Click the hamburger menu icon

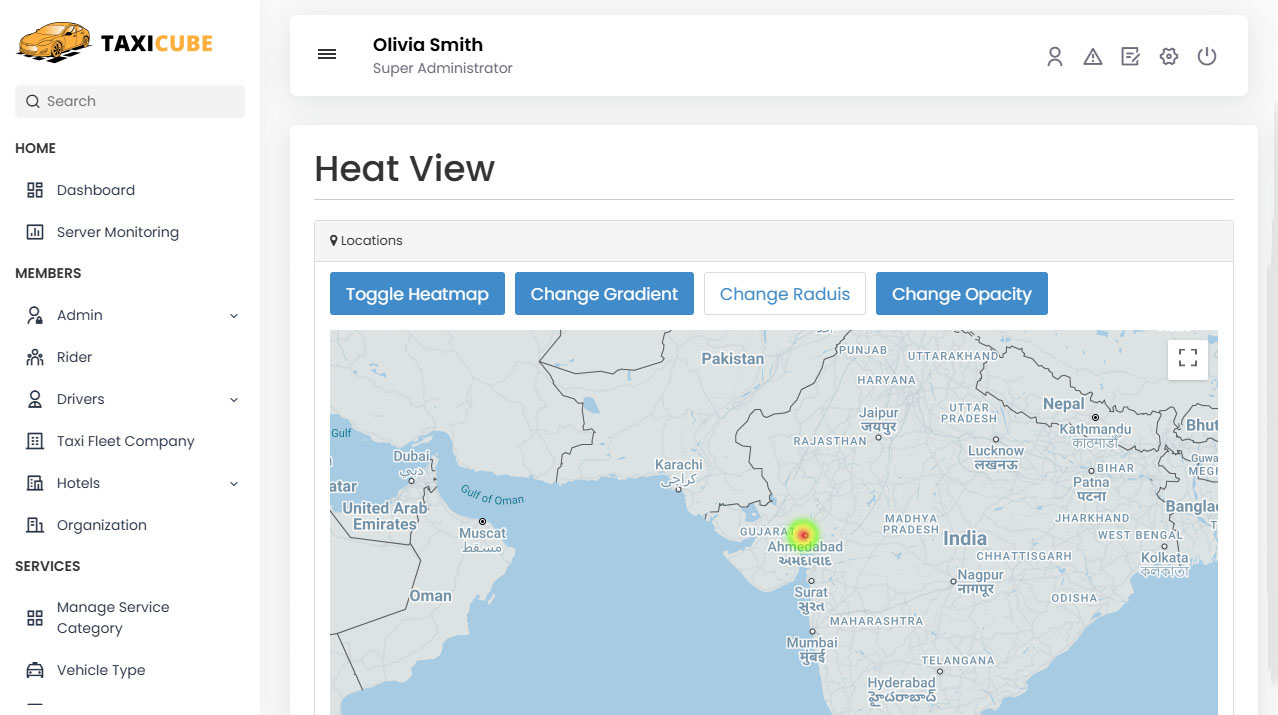pos(327,54)
